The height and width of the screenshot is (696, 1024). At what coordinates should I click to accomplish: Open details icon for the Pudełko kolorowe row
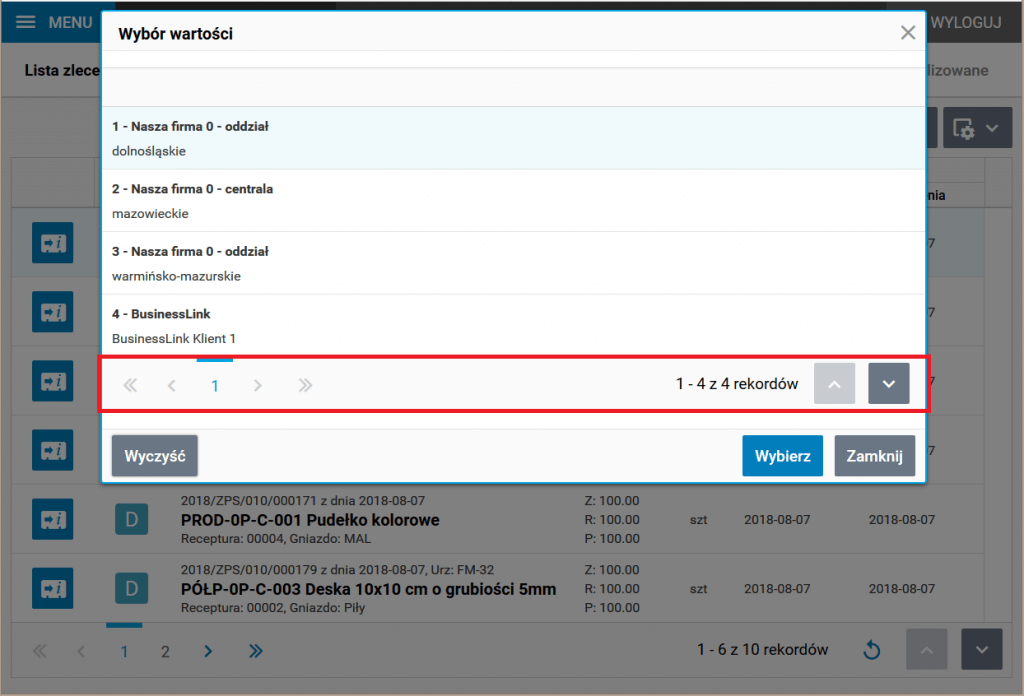click(53, 520)
